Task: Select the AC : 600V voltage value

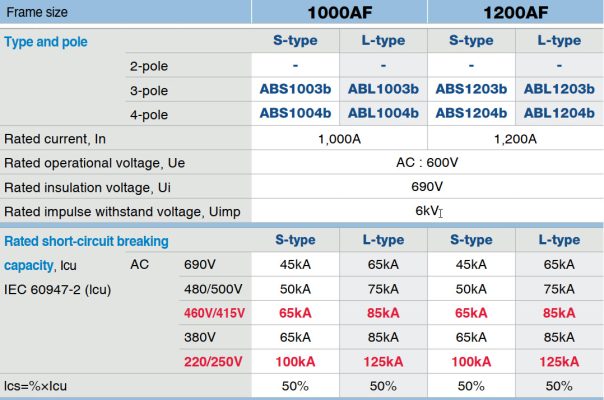Action: tap(427, 163)
